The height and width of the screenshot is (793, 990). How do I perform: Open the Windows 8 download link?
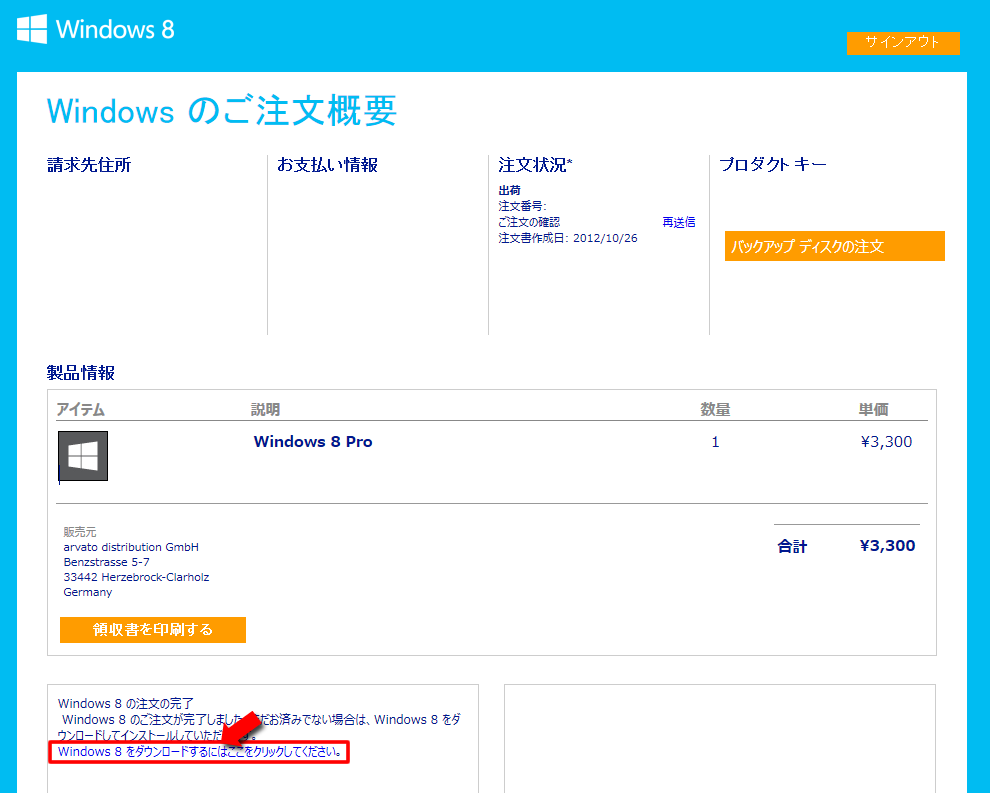200,752
